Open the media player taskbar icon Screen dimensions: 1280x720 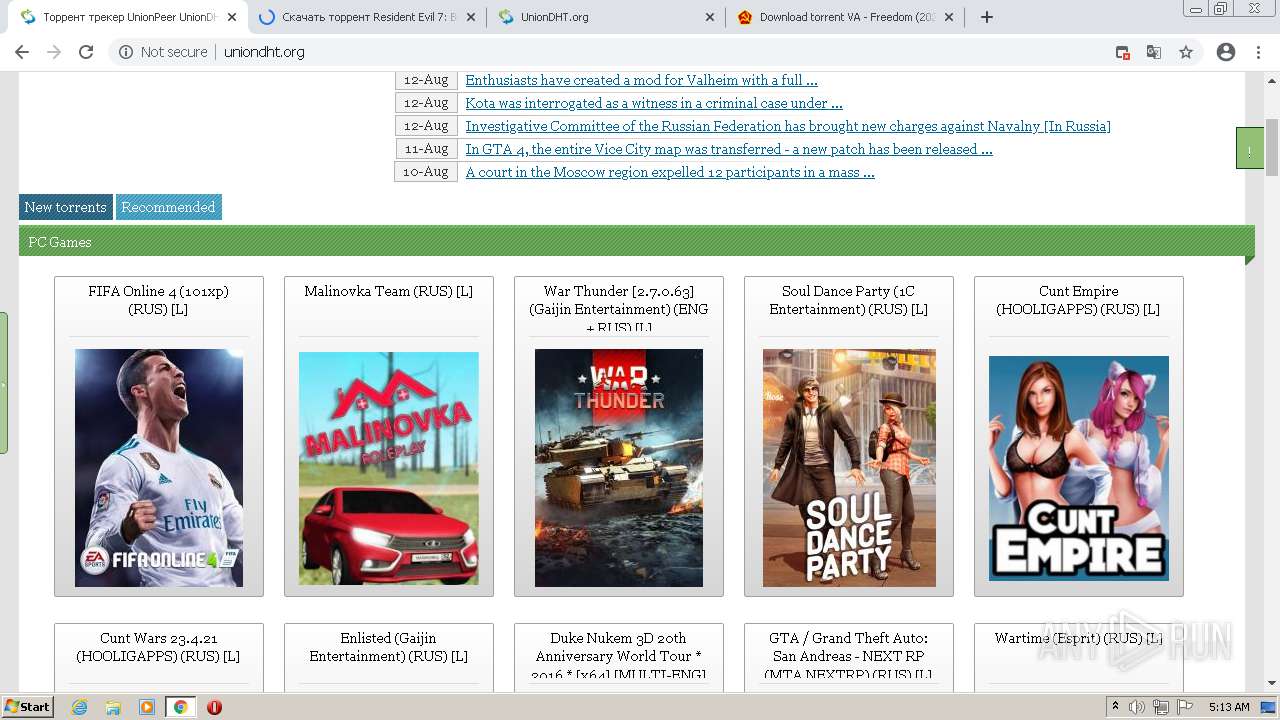click(147, 707)
